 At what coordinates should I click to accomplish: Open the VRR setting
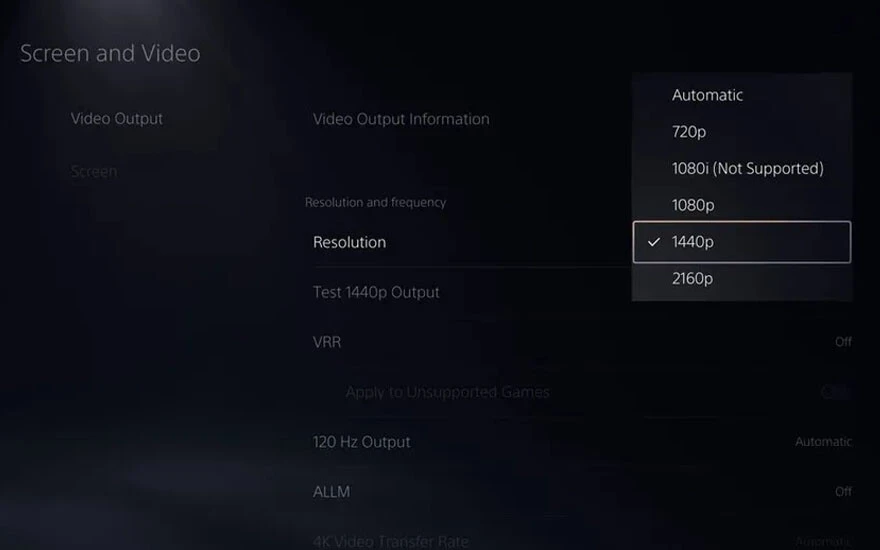pos(327,342)
